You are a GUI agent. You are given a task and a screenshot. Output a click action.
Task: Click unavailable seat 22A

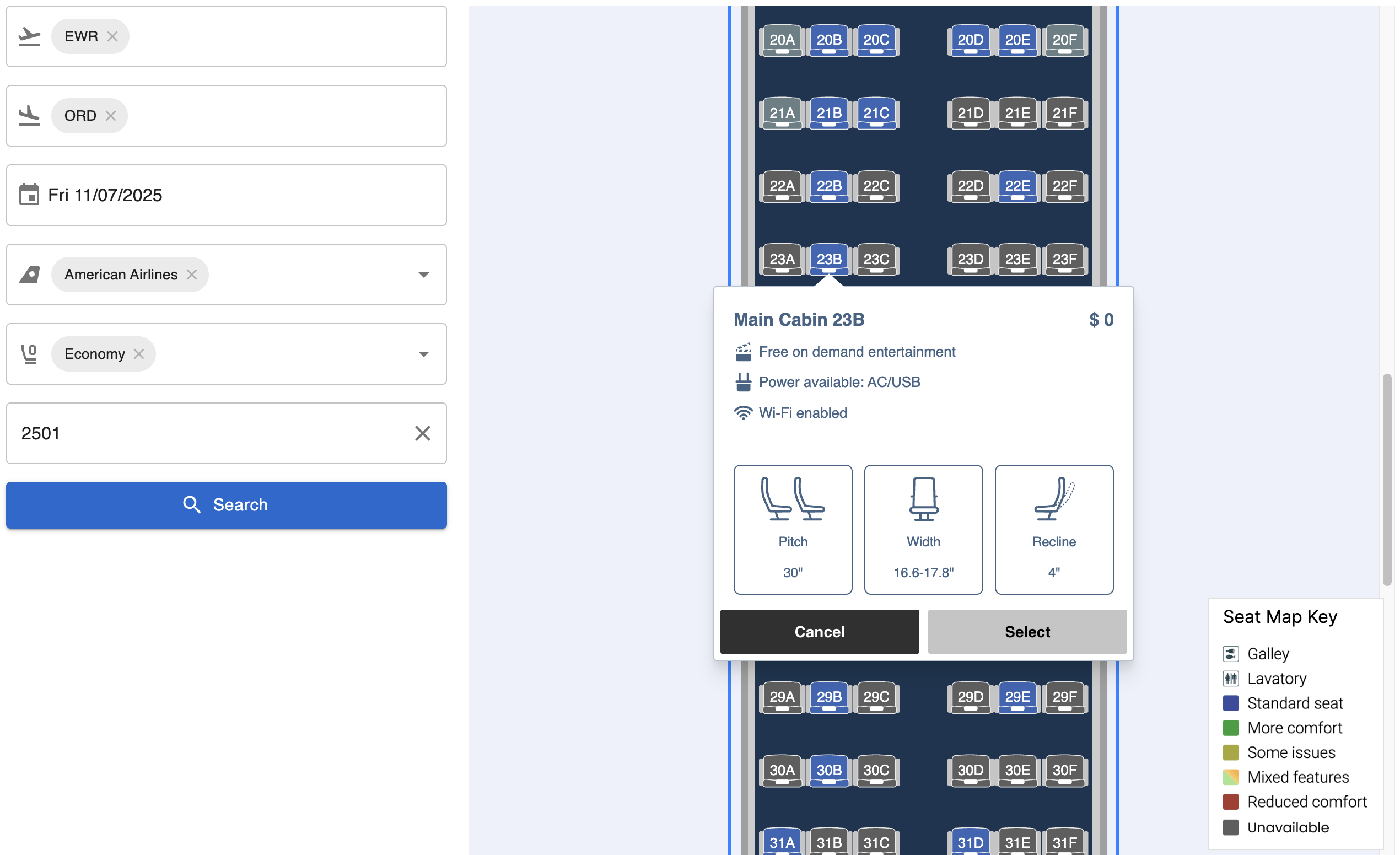tap(782, 186)
